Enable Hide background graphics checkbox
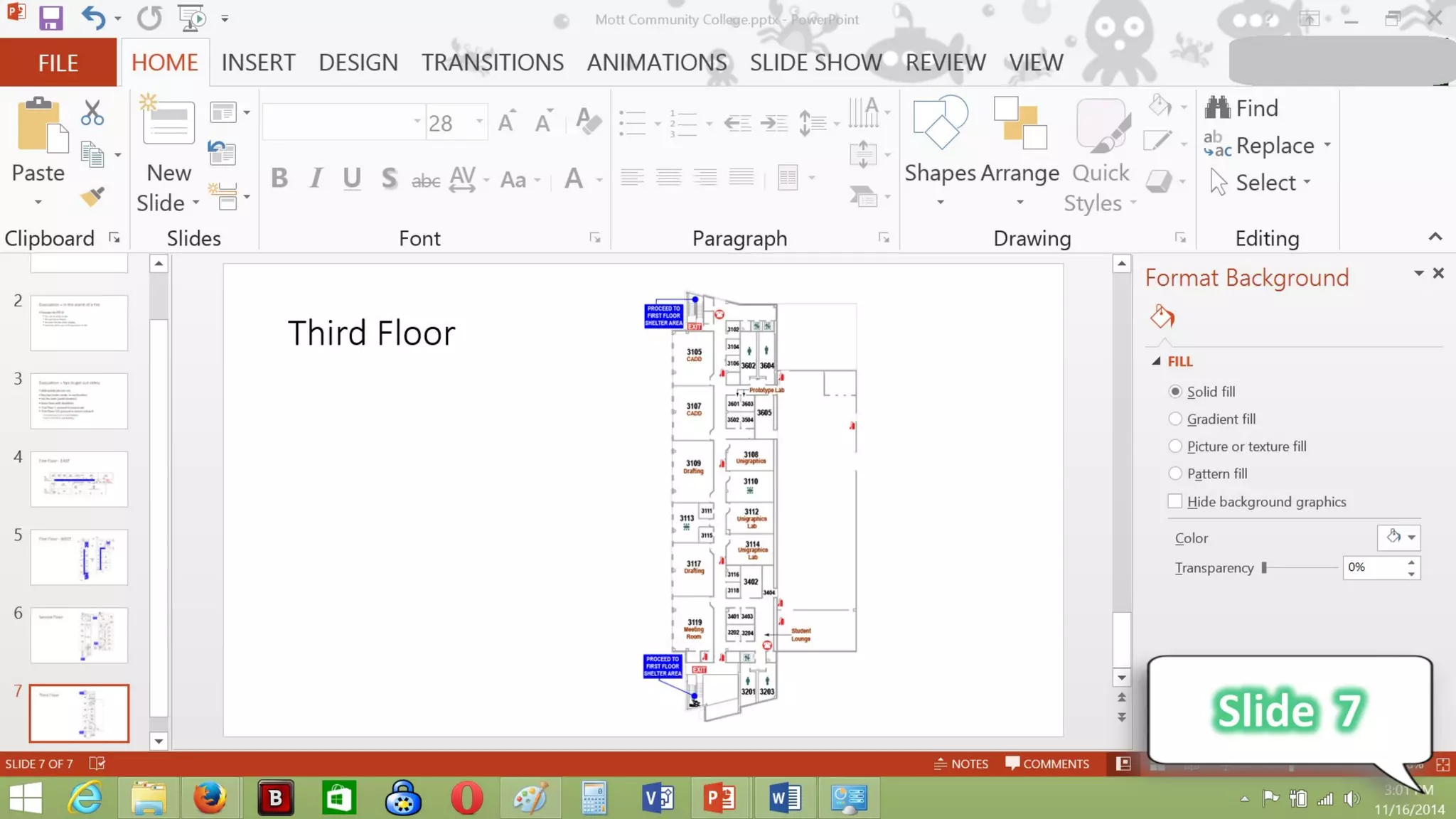1456x819 pixels. click(x=1175, y=501)
